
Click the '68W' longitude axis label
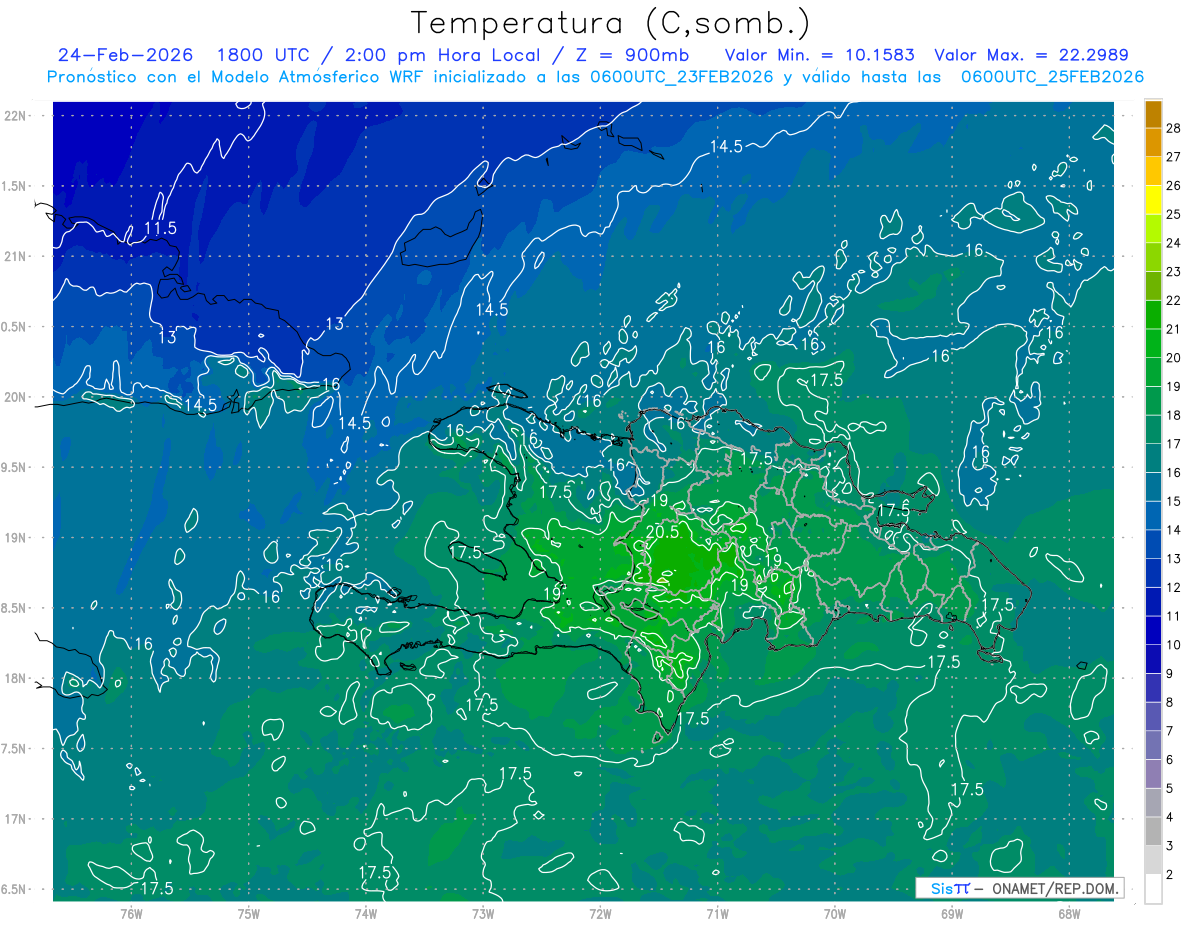pyautogui.click(x=1069, y=913)
